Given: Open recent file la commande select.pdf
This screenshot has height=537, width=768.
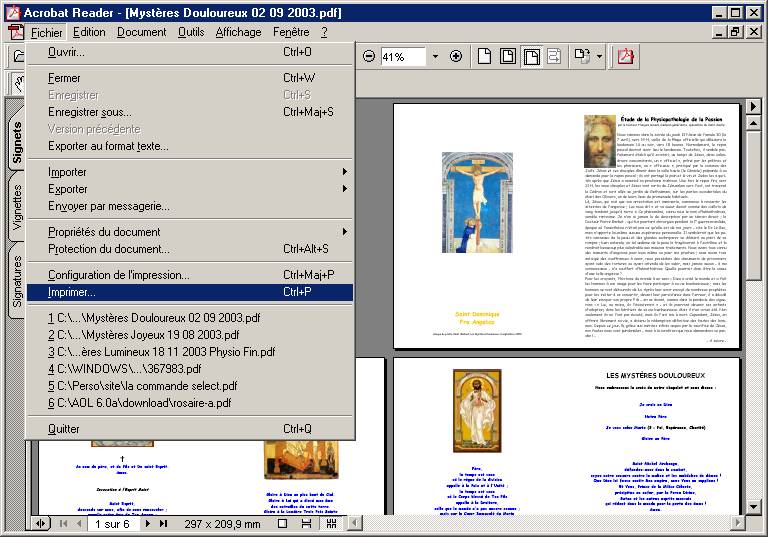Looking at the screenshot, I should 190,386.
